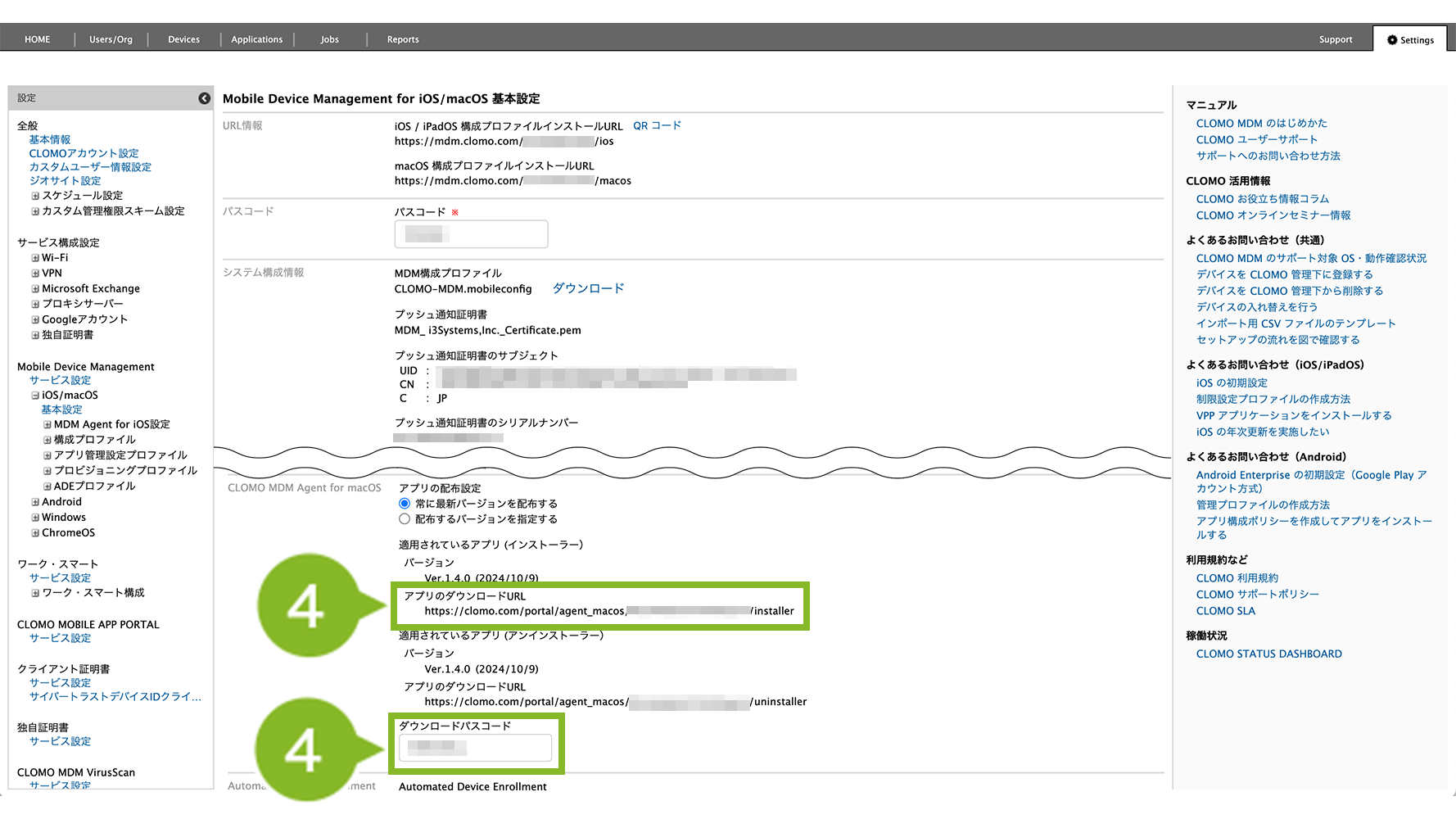This screenshot has width=1456, height=819.
Task: Open CLOMO 利用規約 link
Action: pos(1237,578)
